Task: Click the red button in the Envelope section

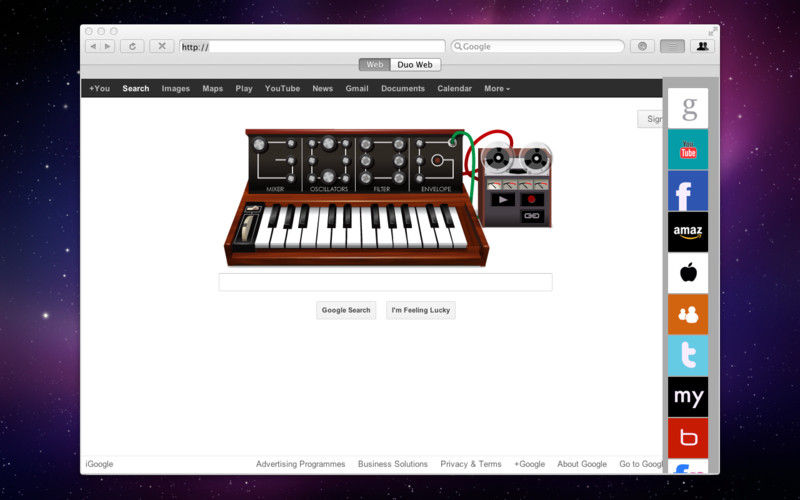Action: click(437, 160)
